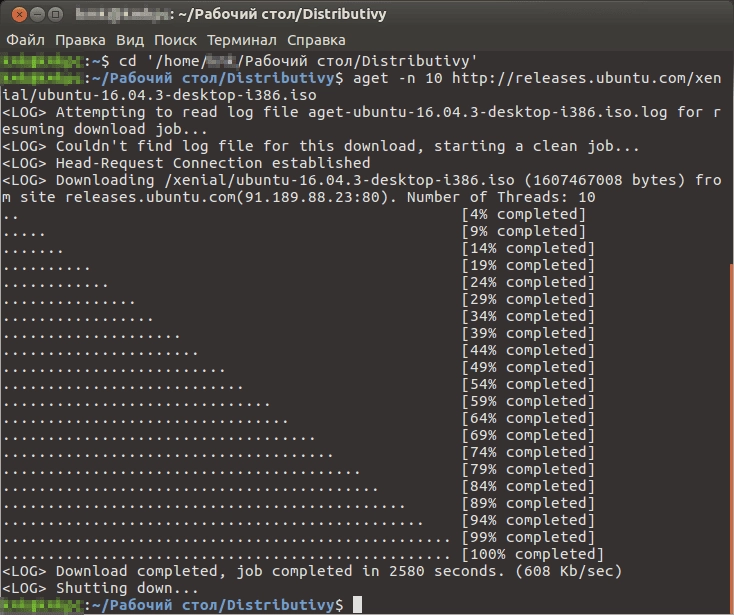Click the '[99% completed]' progress line
734x615 pixels.
(298, 537)
